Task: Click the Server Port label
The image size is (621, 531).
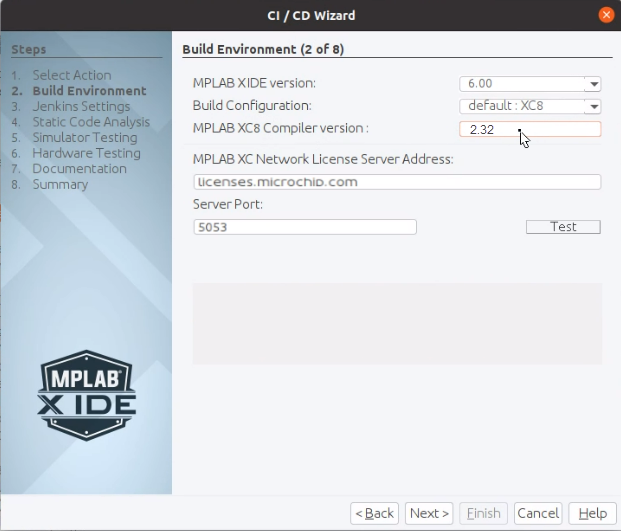Action: [x=228, y=204]
